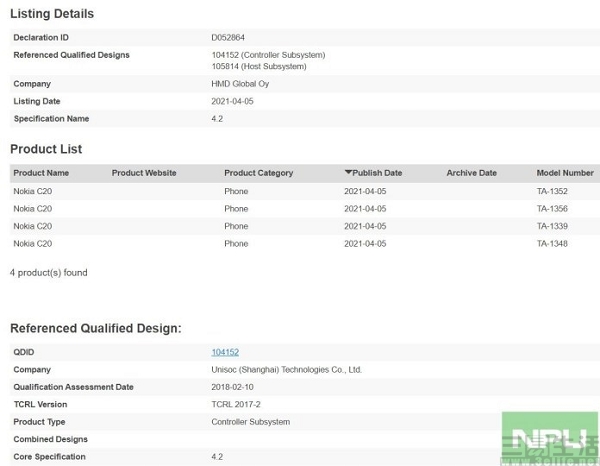Select model number TA-1339
This screenshot has height=466, width=600.
pyautogui.click(x=552, y=226)
